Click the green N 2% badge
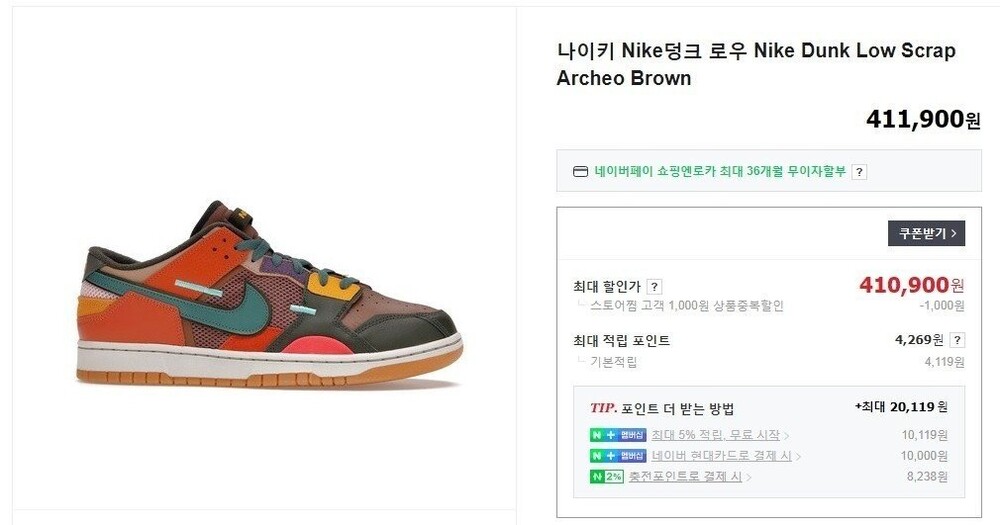 tap(606, 477)
